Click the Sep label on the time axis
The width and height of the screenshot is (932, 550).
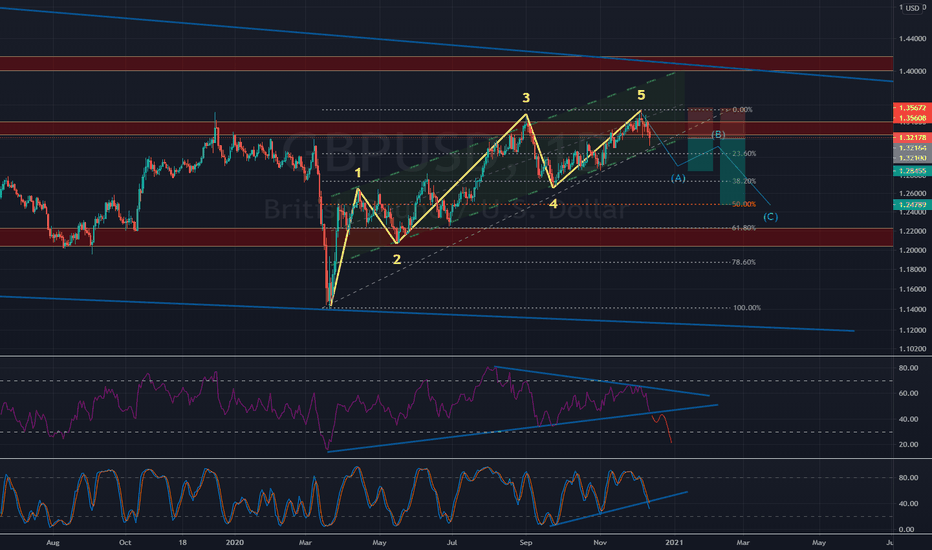[525, 542]
